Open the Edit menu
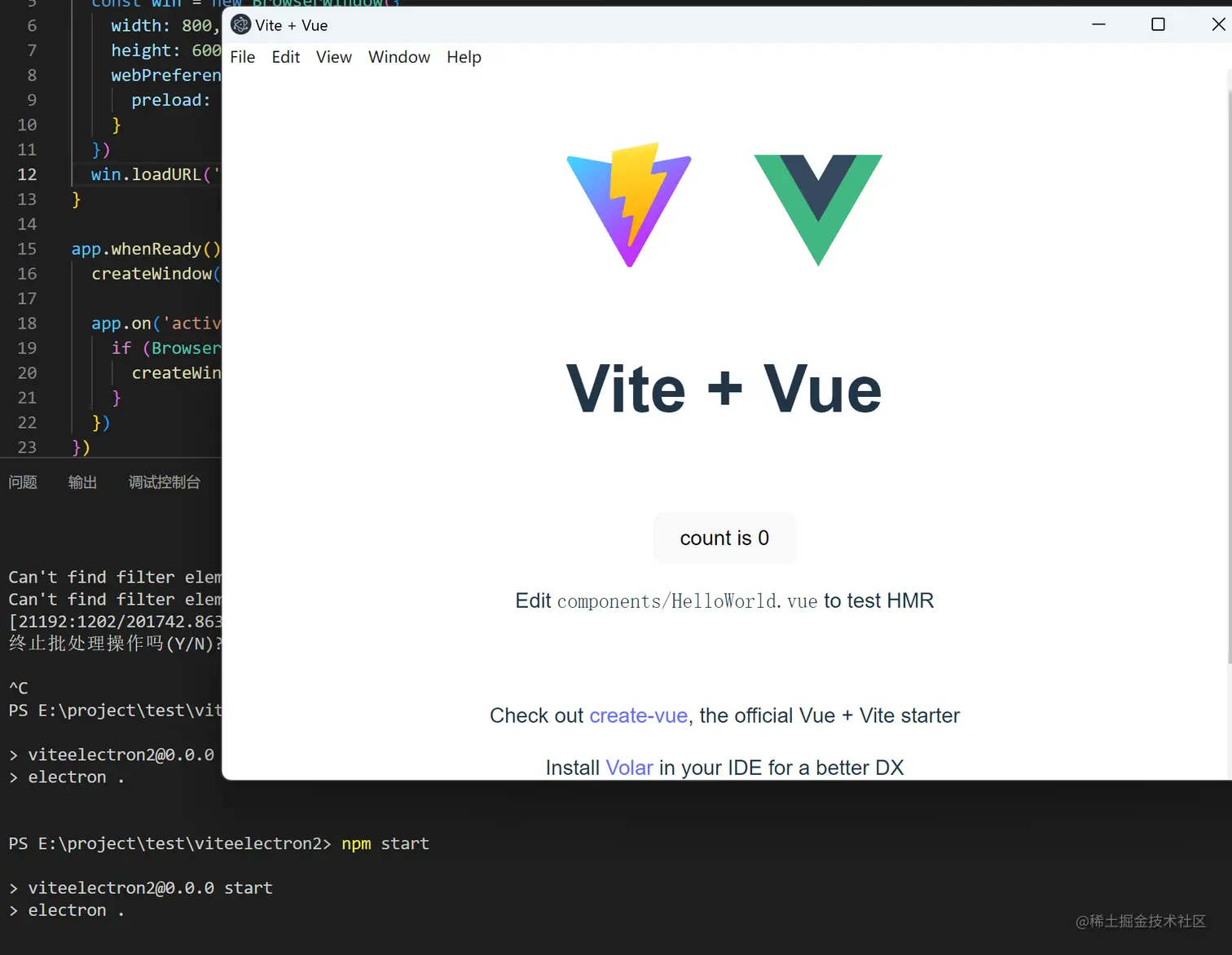 [x=286, y=57]
